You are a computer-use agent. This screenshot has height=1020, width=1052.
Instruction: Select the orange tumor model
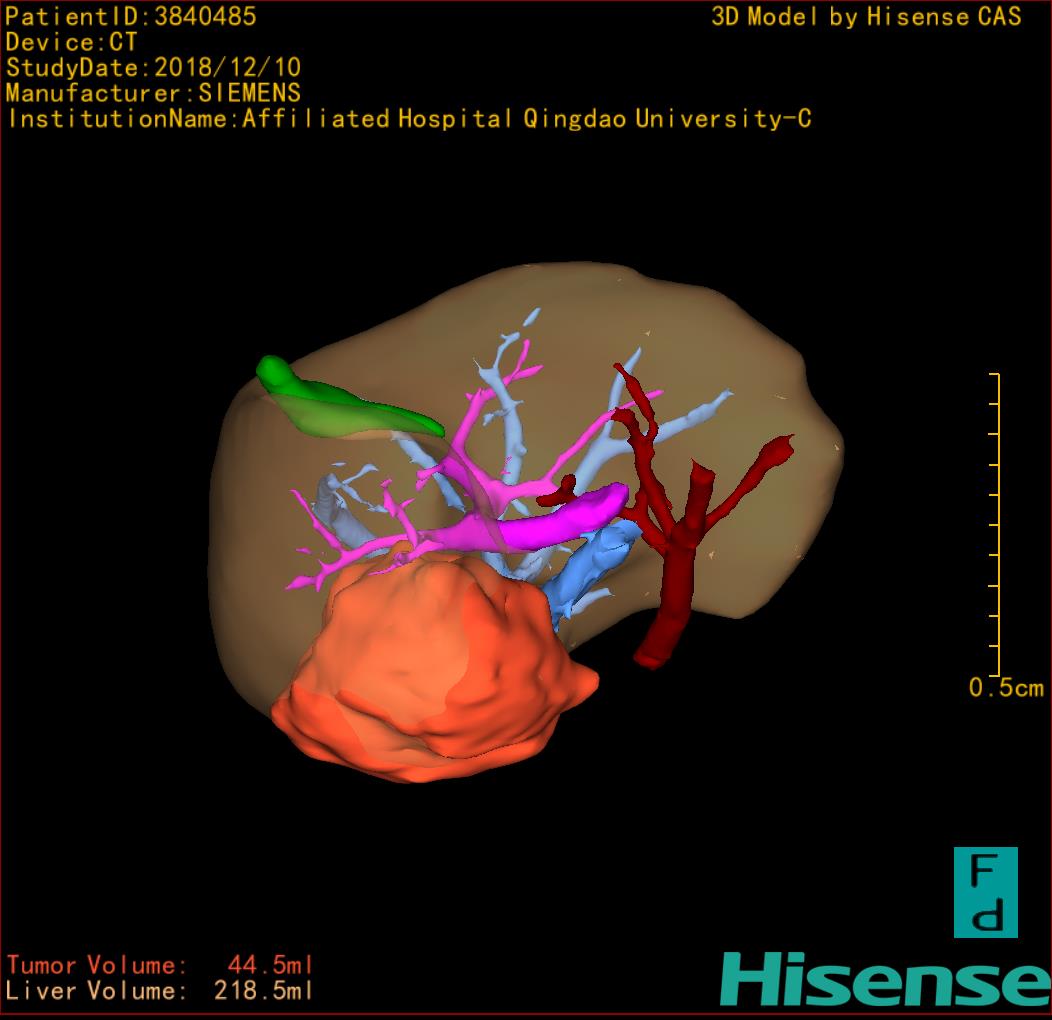click(430, 670)
